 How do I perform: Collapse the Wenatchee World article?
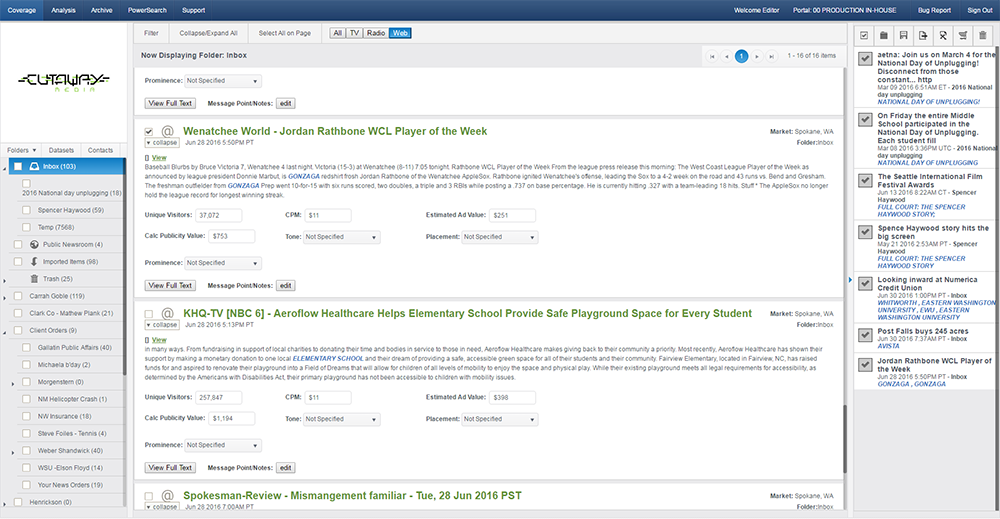pyautogui.click(x=162, y=143)
